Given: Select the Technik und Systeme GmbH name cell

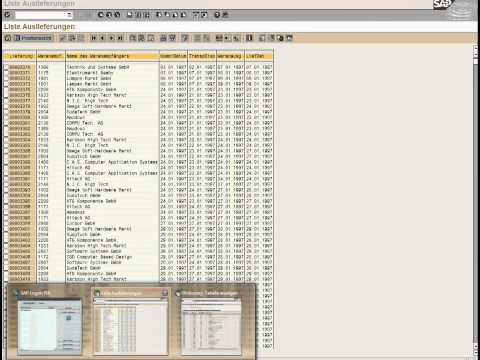Looking at the screenshot, I should [x=112, y=67].
